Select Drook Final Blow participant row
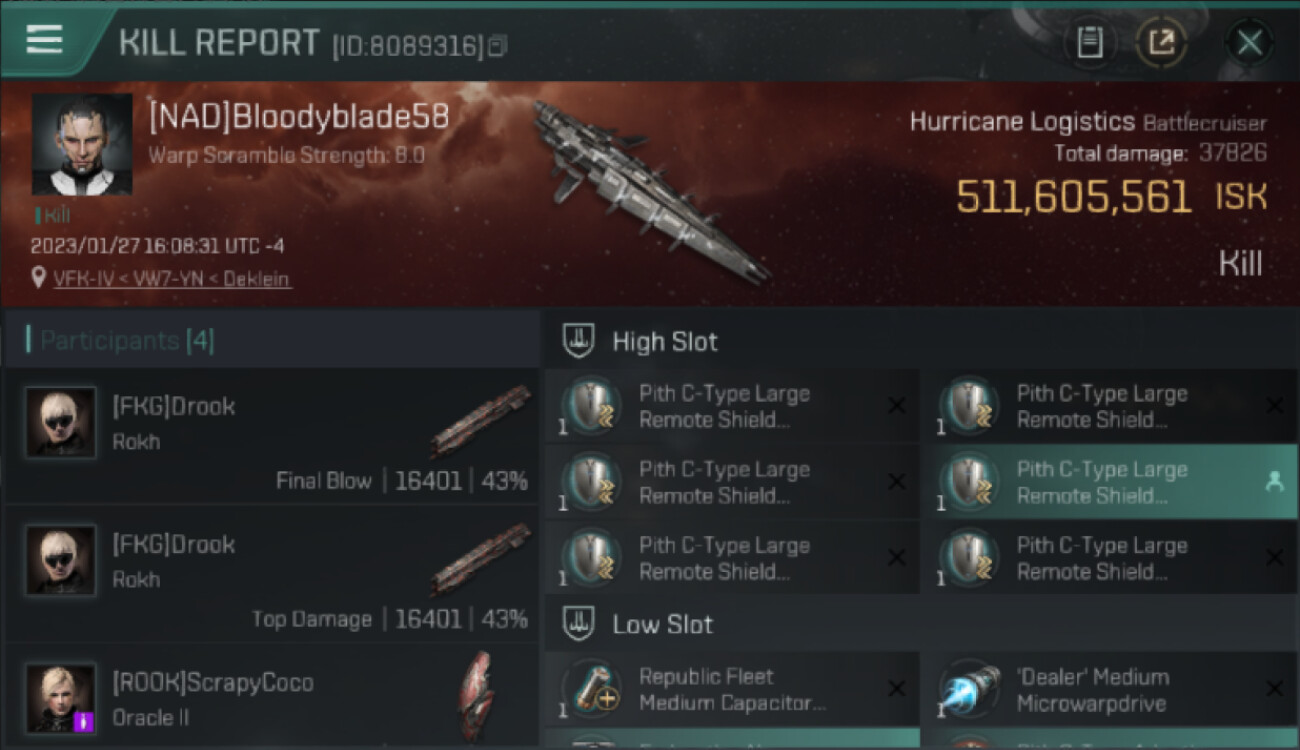This screenshot has height=750, width=1300. click(x=271, y=436)
